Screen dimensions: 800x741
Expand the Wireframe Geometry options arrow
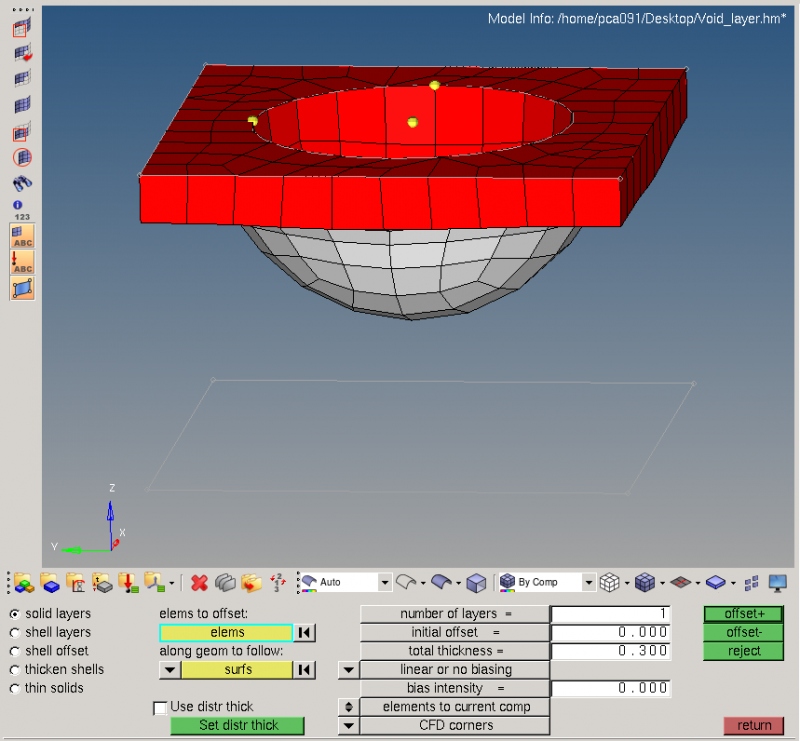pos(423,583)
